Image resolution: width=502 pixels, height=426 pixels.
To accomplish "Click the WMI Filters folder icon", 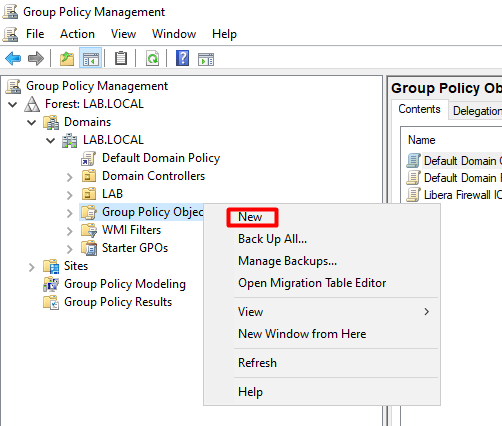I will pyautogui.click(x=89, y=230).
